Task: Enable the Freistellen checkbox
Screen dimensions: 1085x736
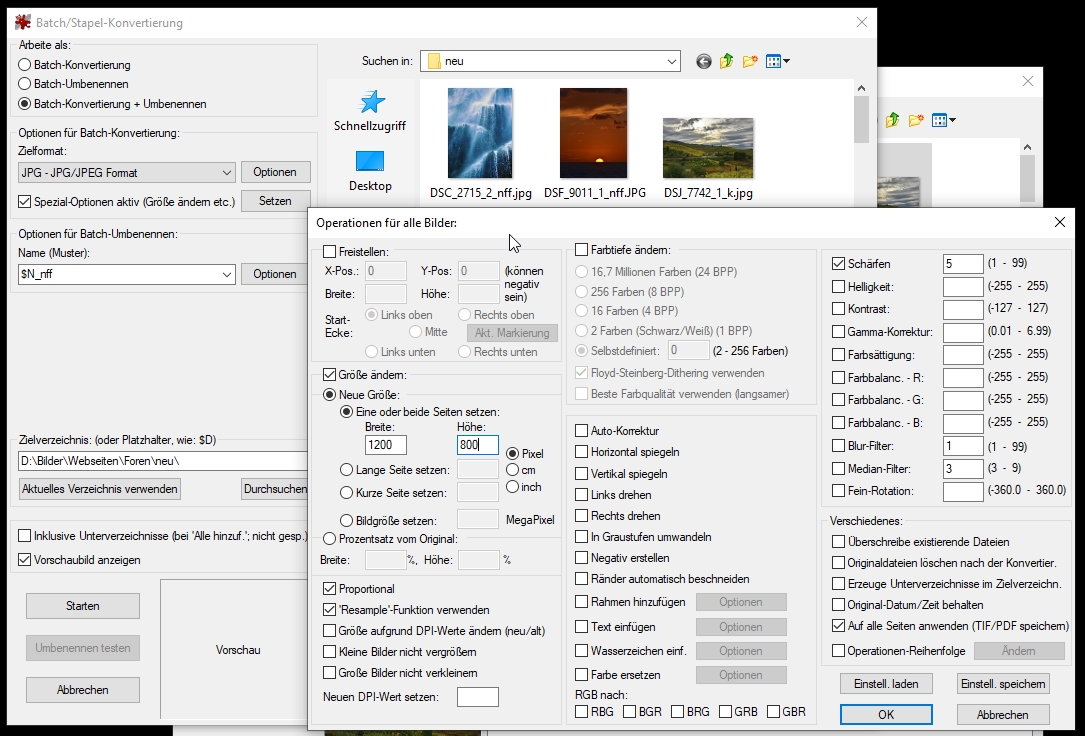Action: tap(329, 252)
